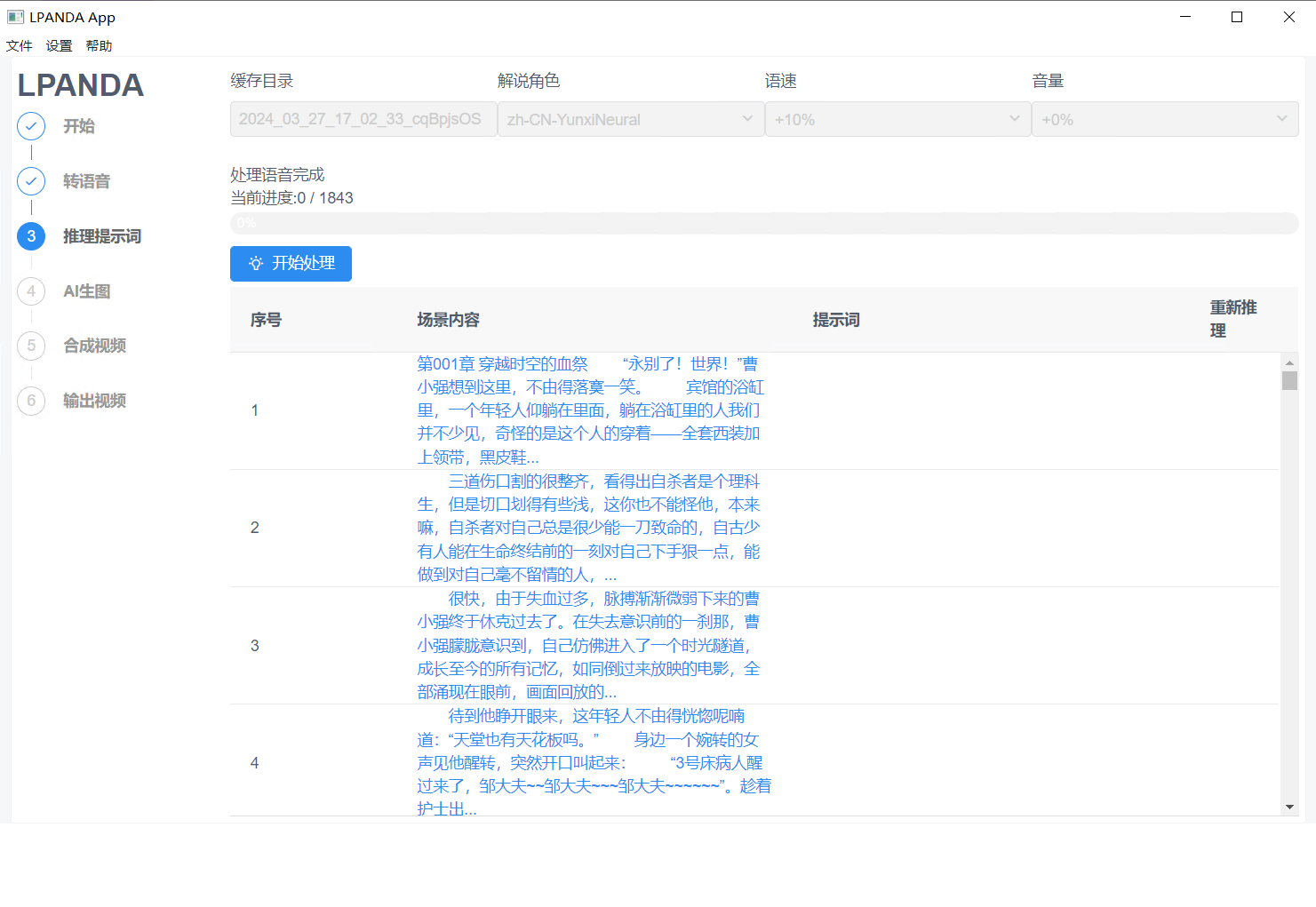Image resolution: width=1316 pixels, height=907 pixels.
Task: Click the LPANDA logo heading
Action: (81, 85)
